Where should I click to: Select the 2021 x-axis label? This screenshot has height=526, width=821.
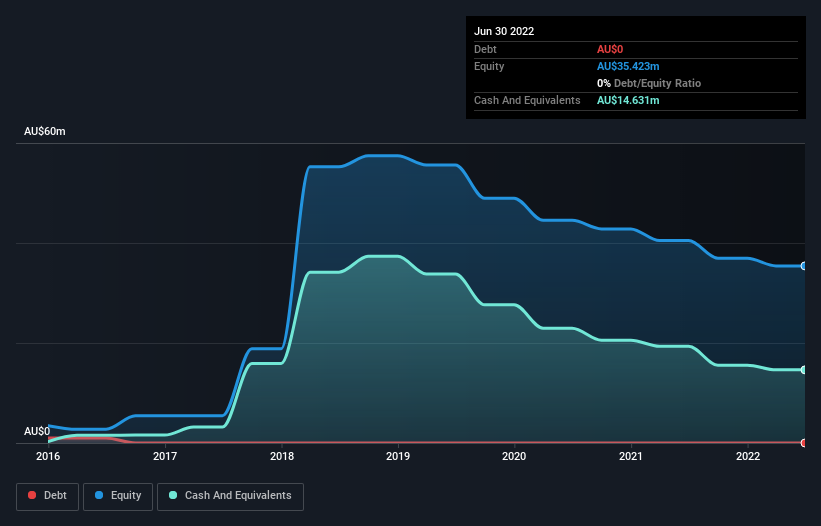pyautogui.click(x=631, y=456)
